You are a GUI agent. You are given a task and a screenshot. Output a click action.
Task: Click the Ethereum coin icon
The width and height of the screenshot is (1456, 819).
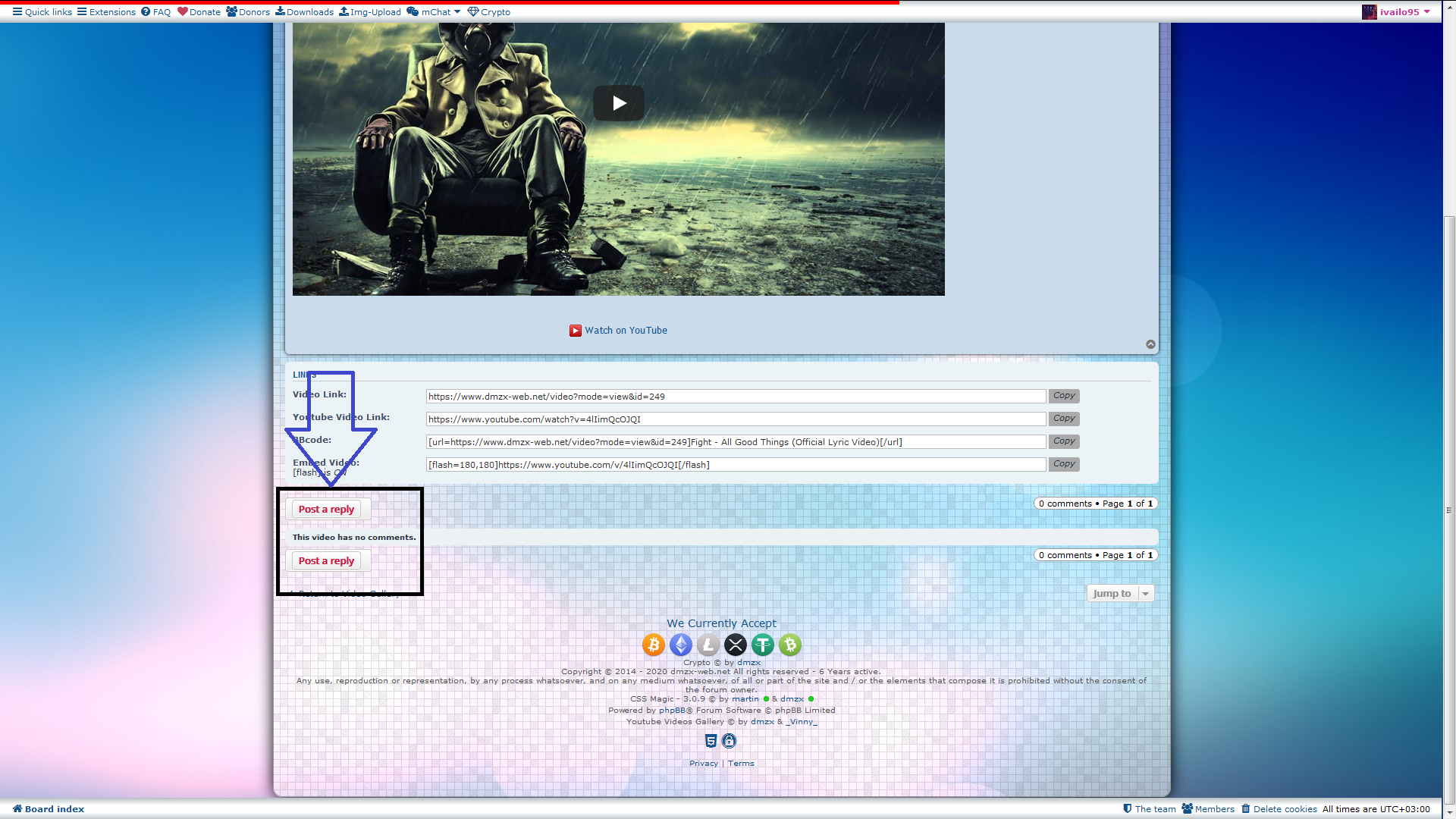pyautogui.click(x=680, y=645)
